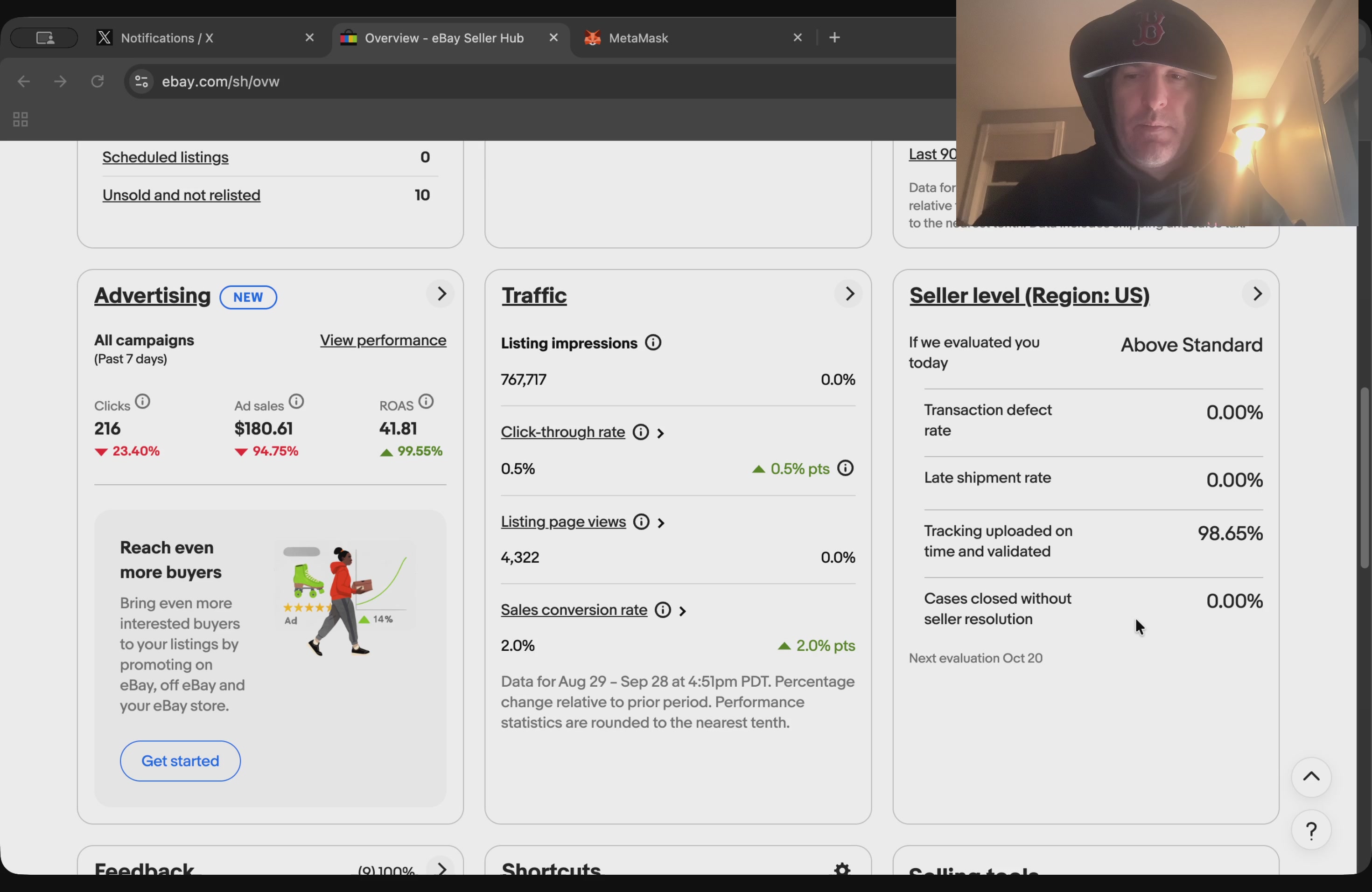This screenshot has width=1372, height=892.
Task: Click the tab groups grid icon
Action: 20,120
